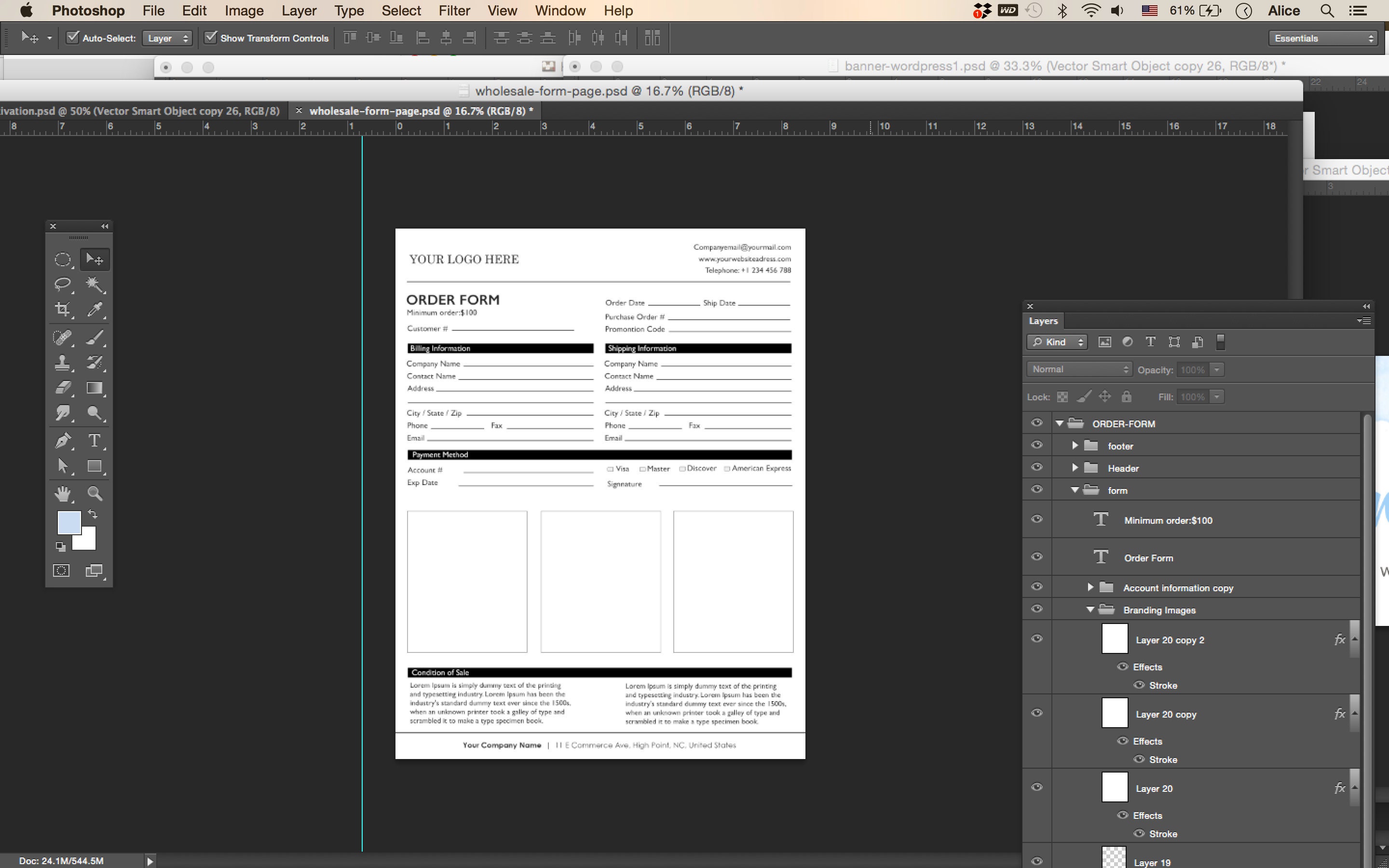Expand the footer layer group
This screenshot has width=1389, height=868.
point(1074,445)
